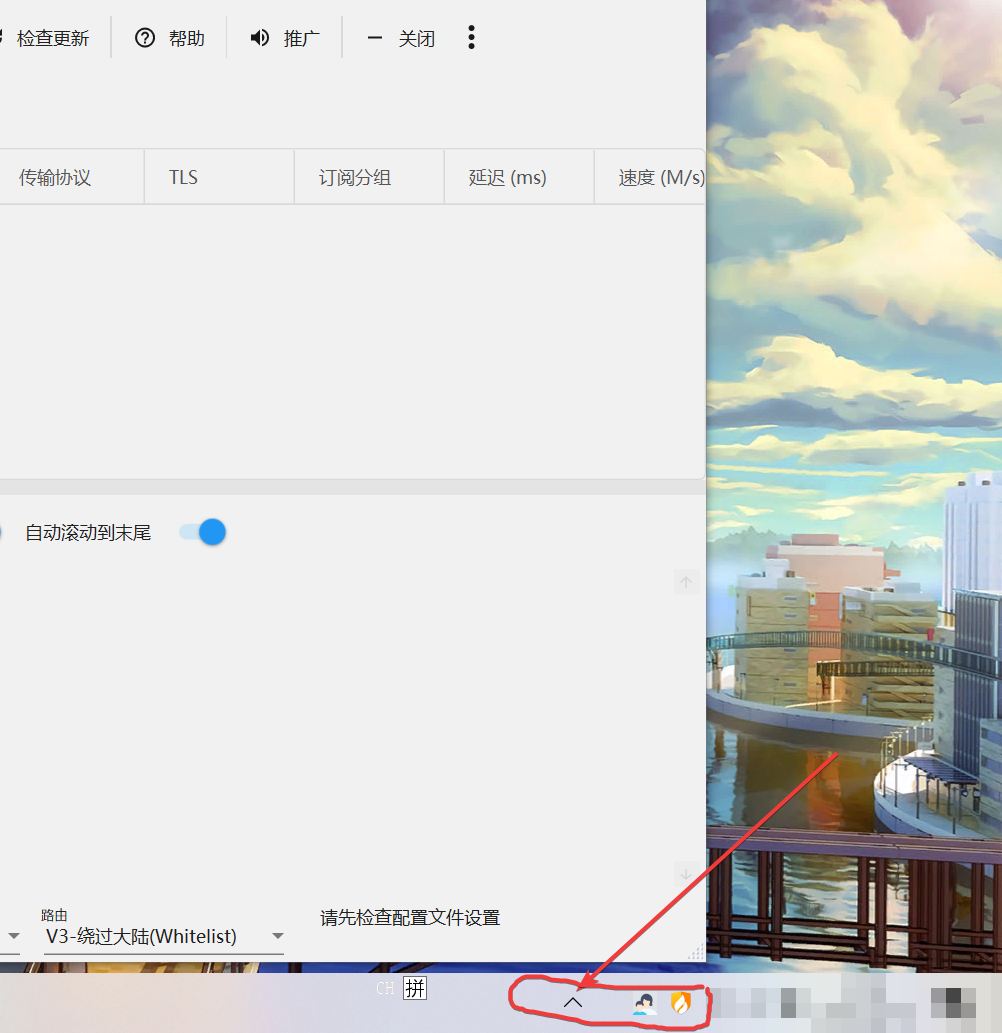The image size is (1002, 1033).
Task: Select the 订阅分组 column header
Action: tap(355, 178)
